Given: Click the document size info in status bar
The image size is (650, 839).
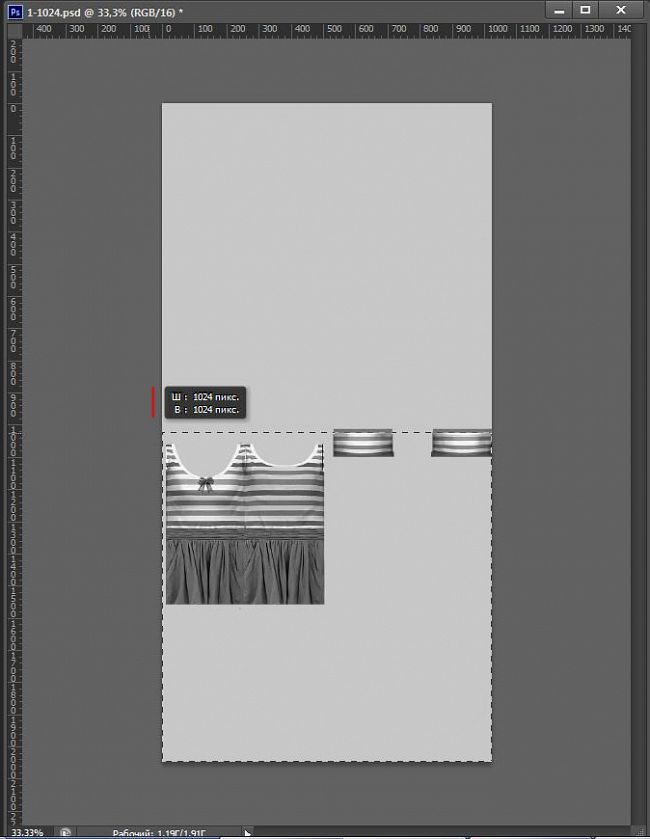Looking at the screenshot, I should pyautogui.click(x=160, y=832).
